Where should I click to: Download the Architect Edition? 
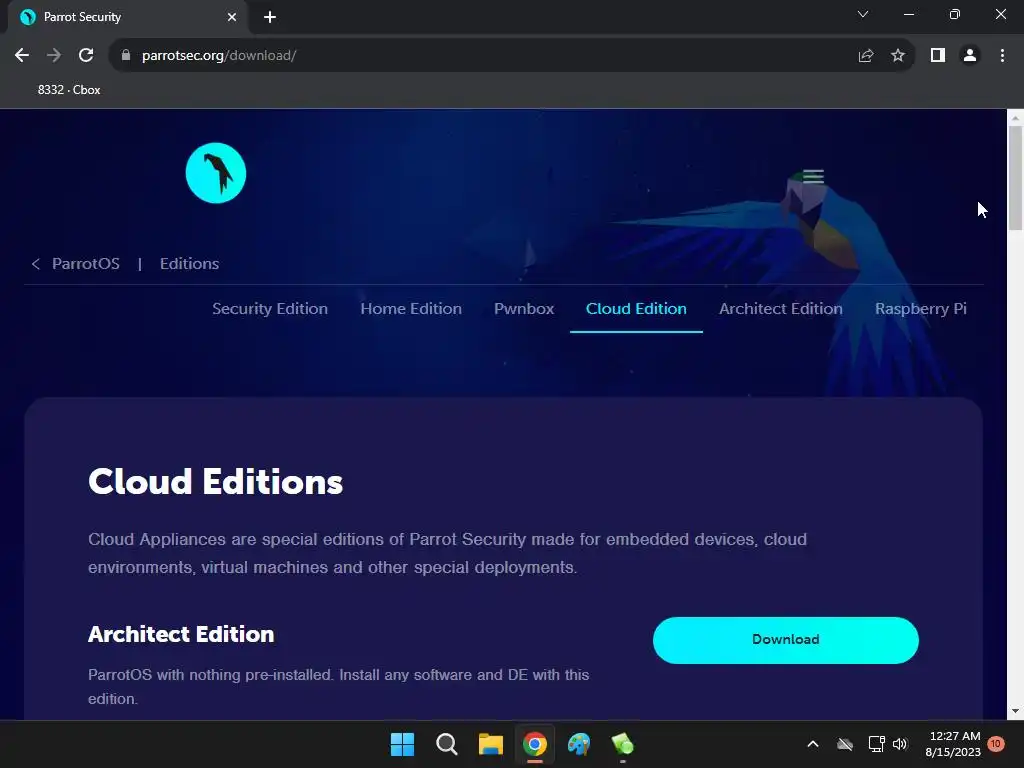point(786,640)
